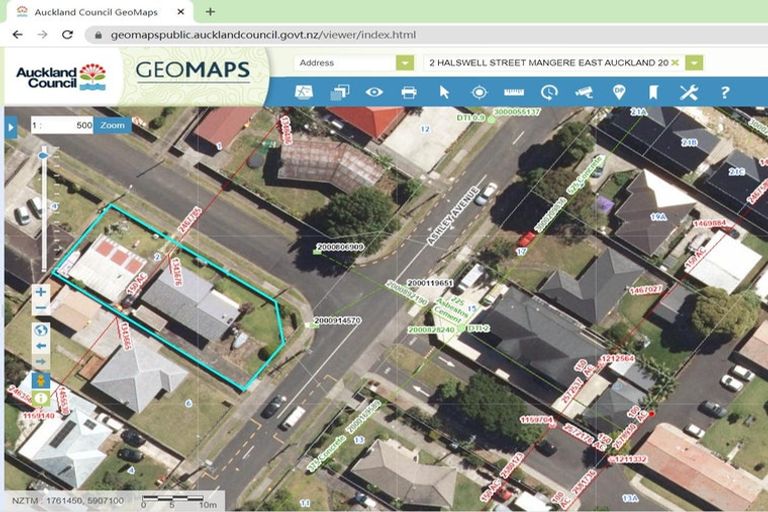
Task: Open the basemap gallery icon
Action: [304, 92]
